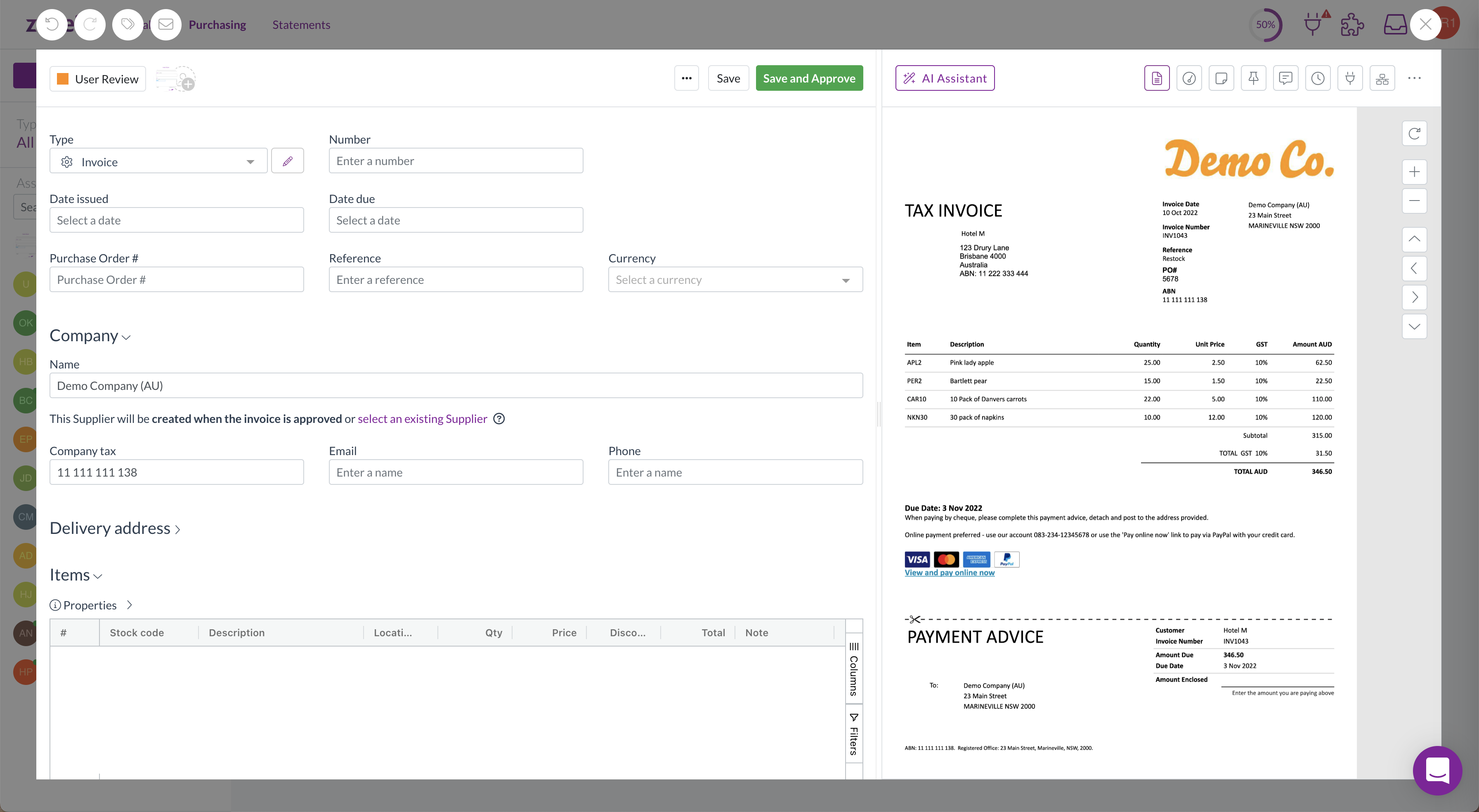Select the document view icon
The height and width of the screenshot is (812, 1479).
click(1157, 78)
